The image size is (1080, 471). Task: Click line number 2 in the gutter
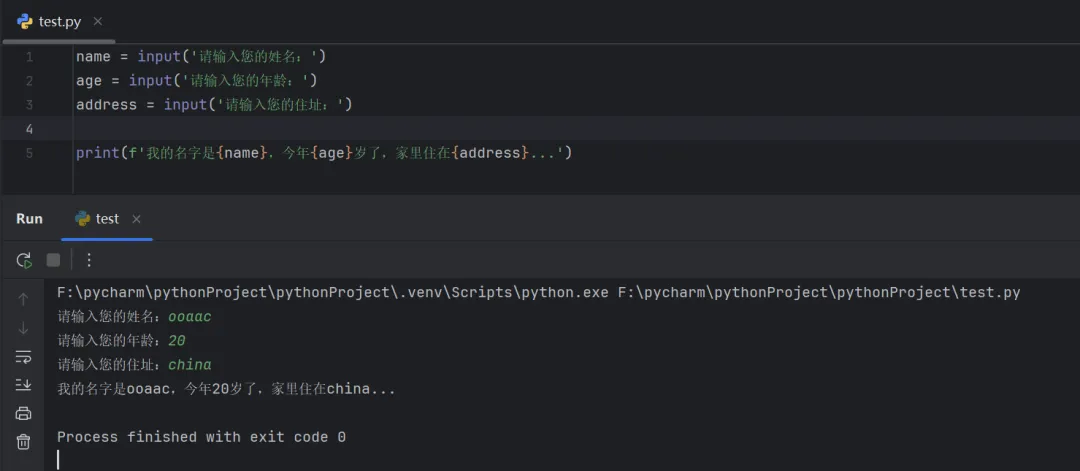29,81
